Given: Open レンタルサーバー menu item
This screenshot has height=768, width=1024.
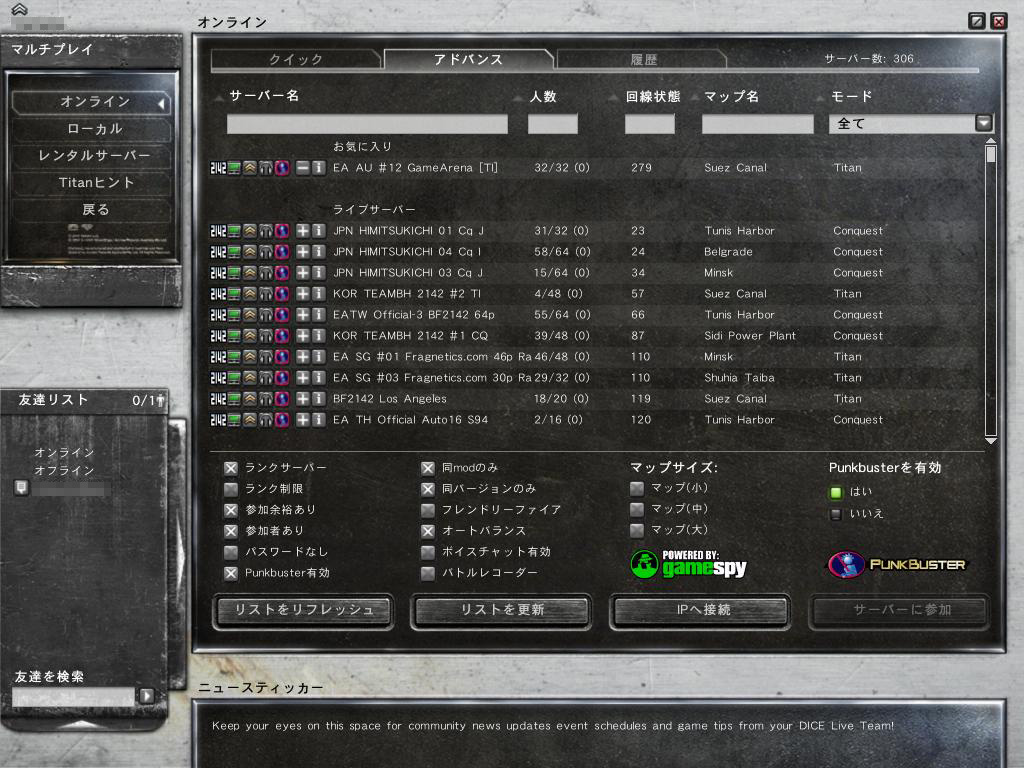Looking at the screenshot, I should [91, 155].
